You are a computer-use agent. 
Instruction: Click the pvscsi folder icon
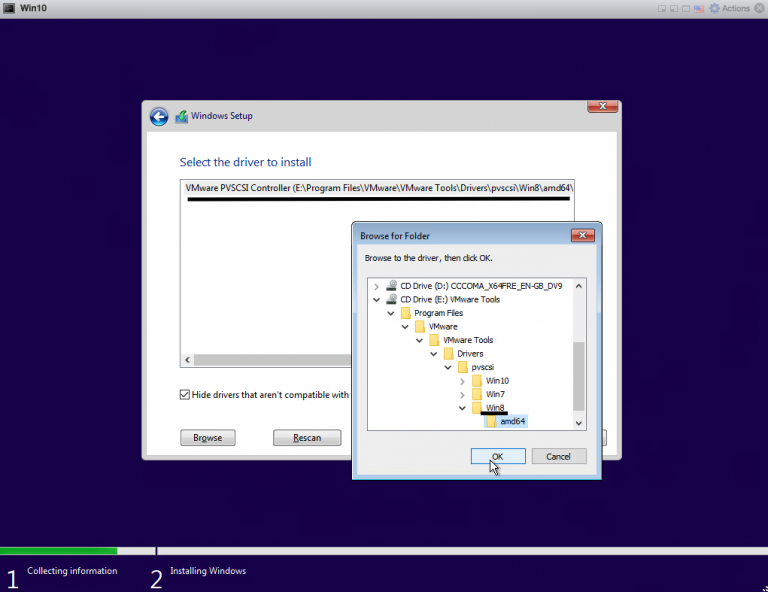[x=462, y=367]
